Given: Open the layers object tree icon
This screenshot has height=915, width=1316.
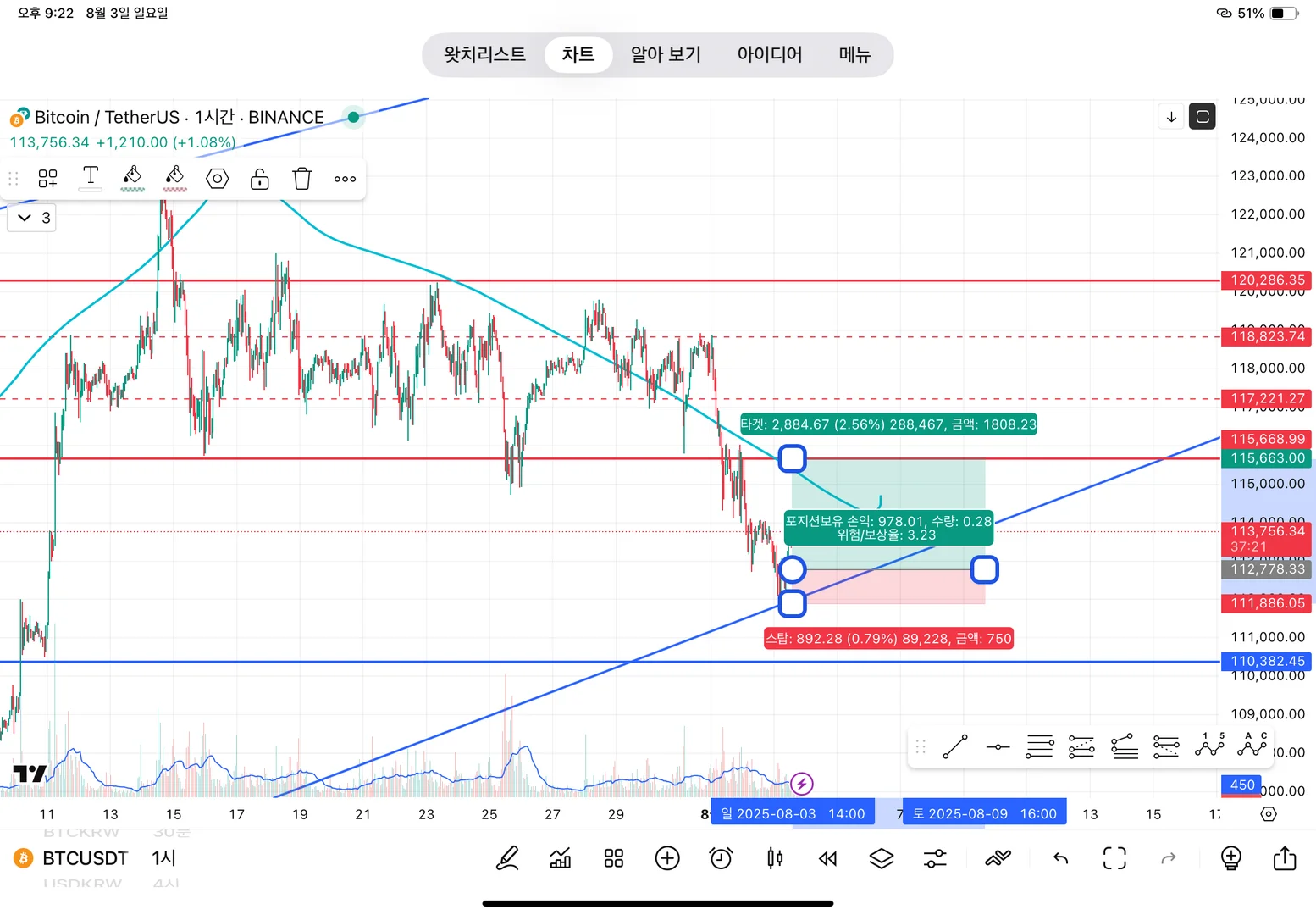Looking at the screenshot, I should coord(882,858).
